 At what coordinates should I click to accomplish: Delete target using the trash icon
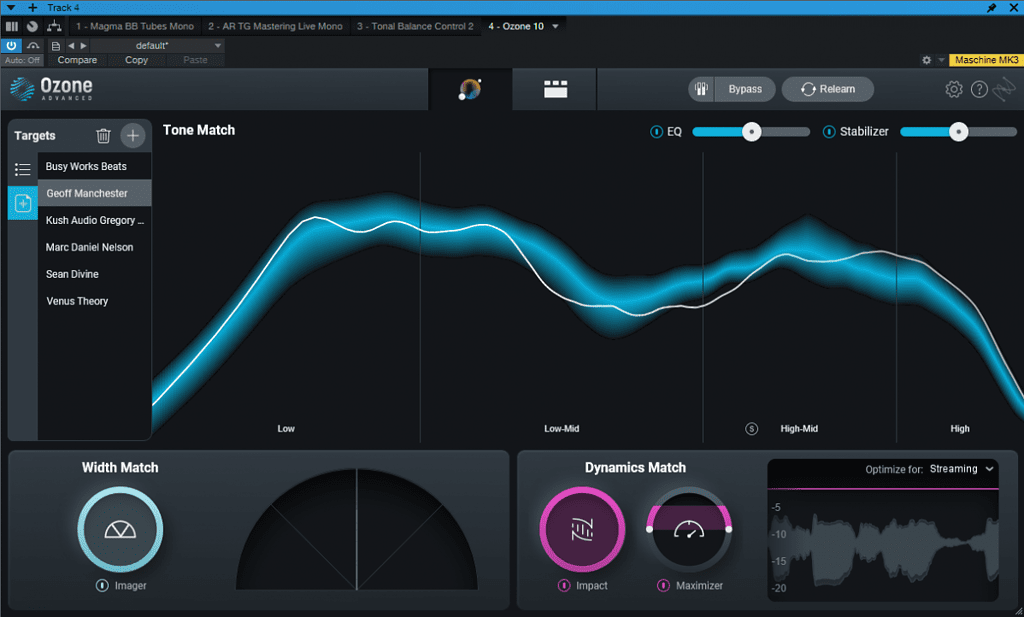click(x=103, y=136)
